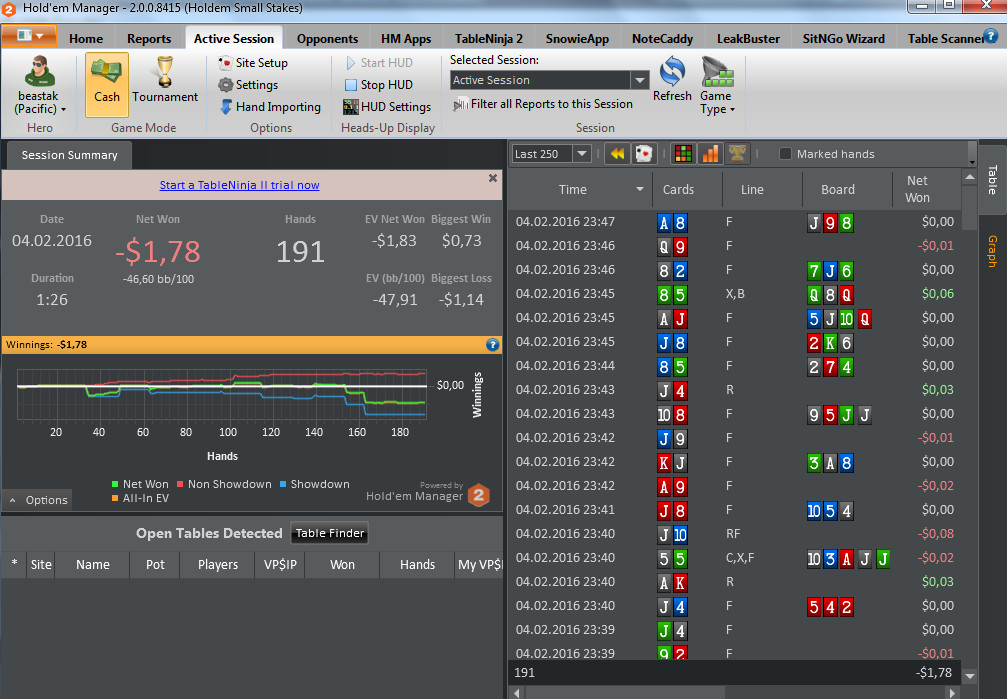Select the hand with line C,X,F
The height and width of the screenshot is (699, 1007).
coord(735,558)
